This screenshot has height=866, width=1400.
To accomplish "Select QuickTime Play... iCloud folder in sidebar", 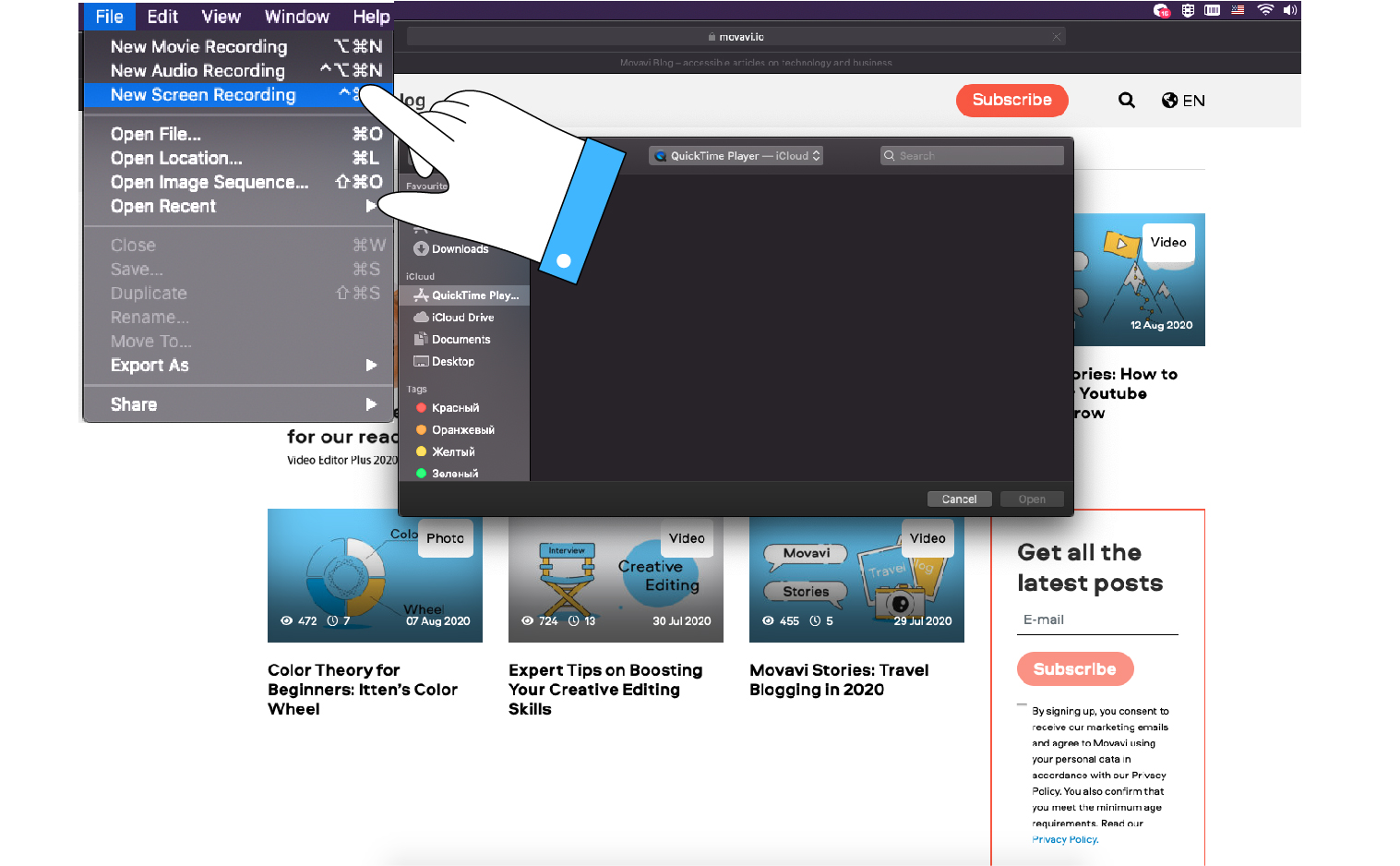I will (464, 295).
